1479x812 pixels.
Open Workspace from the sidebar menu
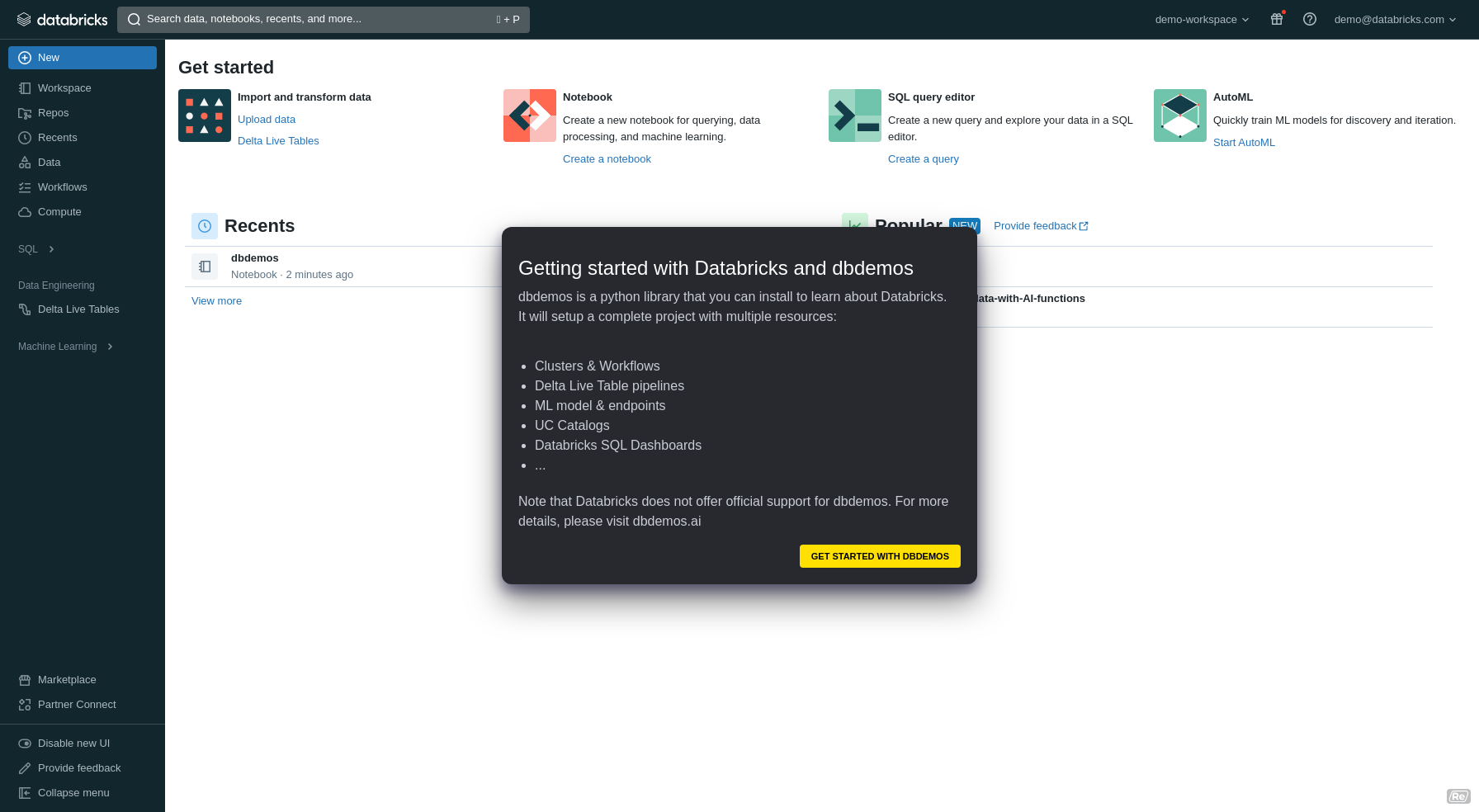coord(25,88)
